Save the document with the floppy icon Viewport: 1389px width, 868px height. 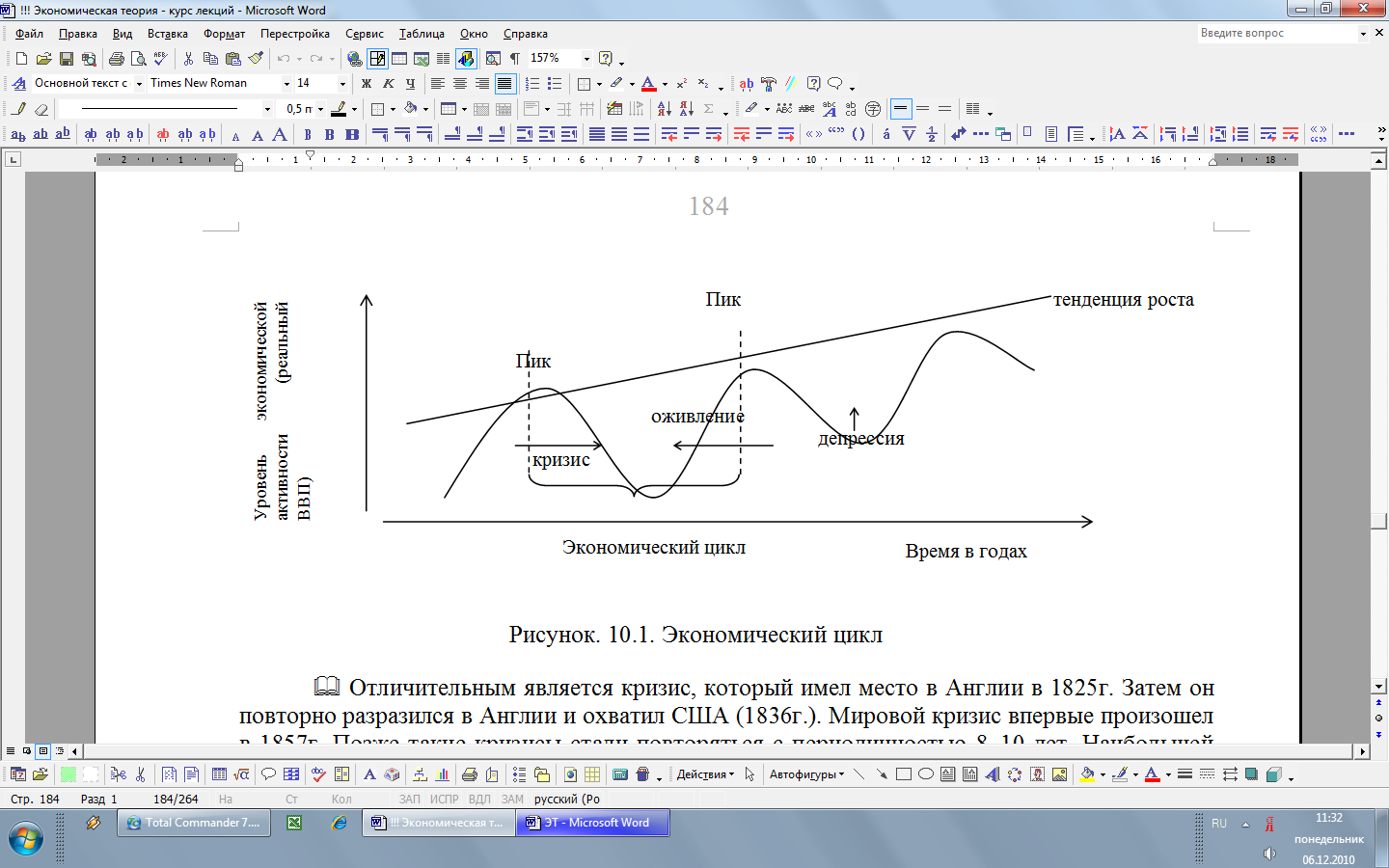pos(67,59)
